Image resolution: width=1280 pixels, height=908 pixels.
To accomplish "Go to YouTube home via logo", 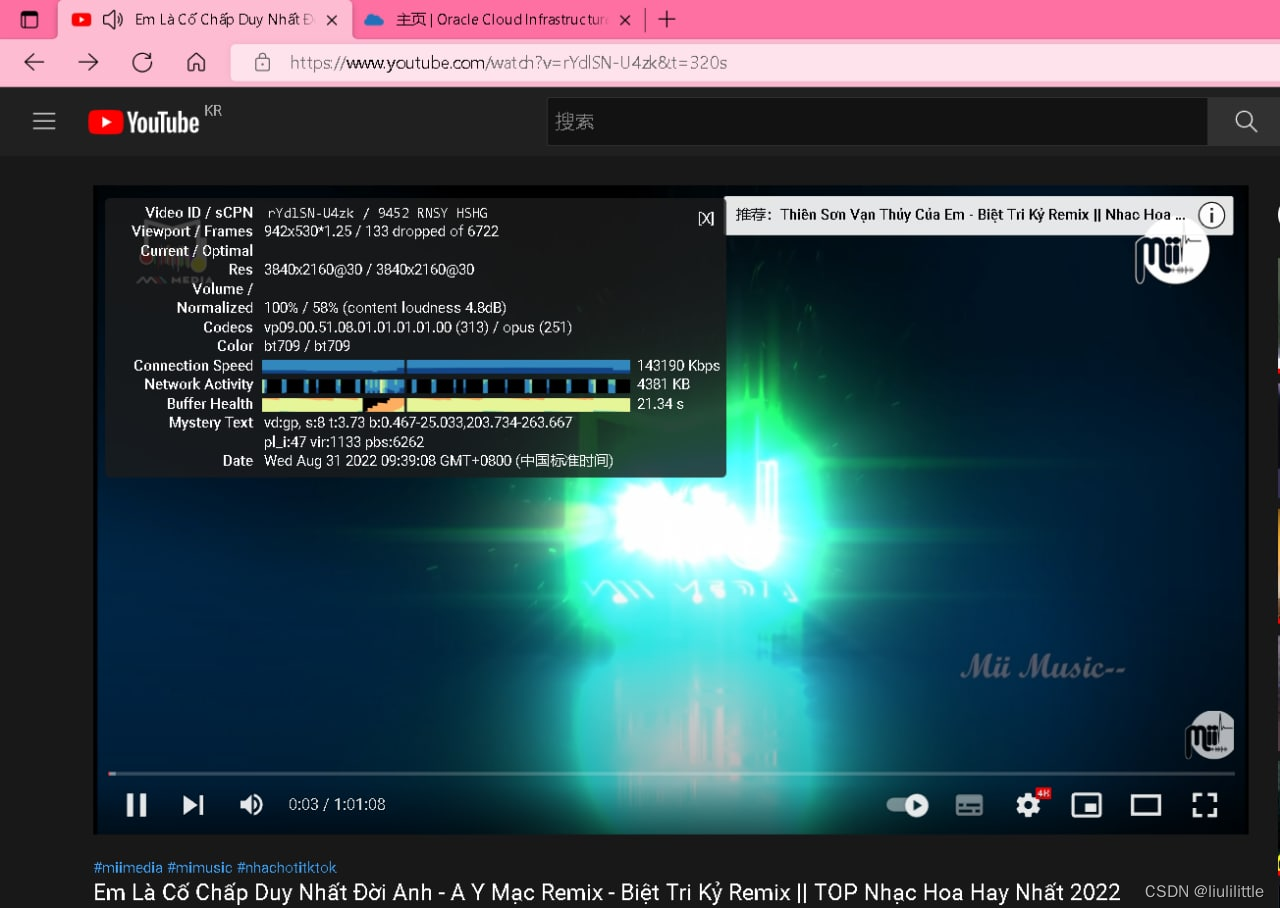I will (144, 122).
